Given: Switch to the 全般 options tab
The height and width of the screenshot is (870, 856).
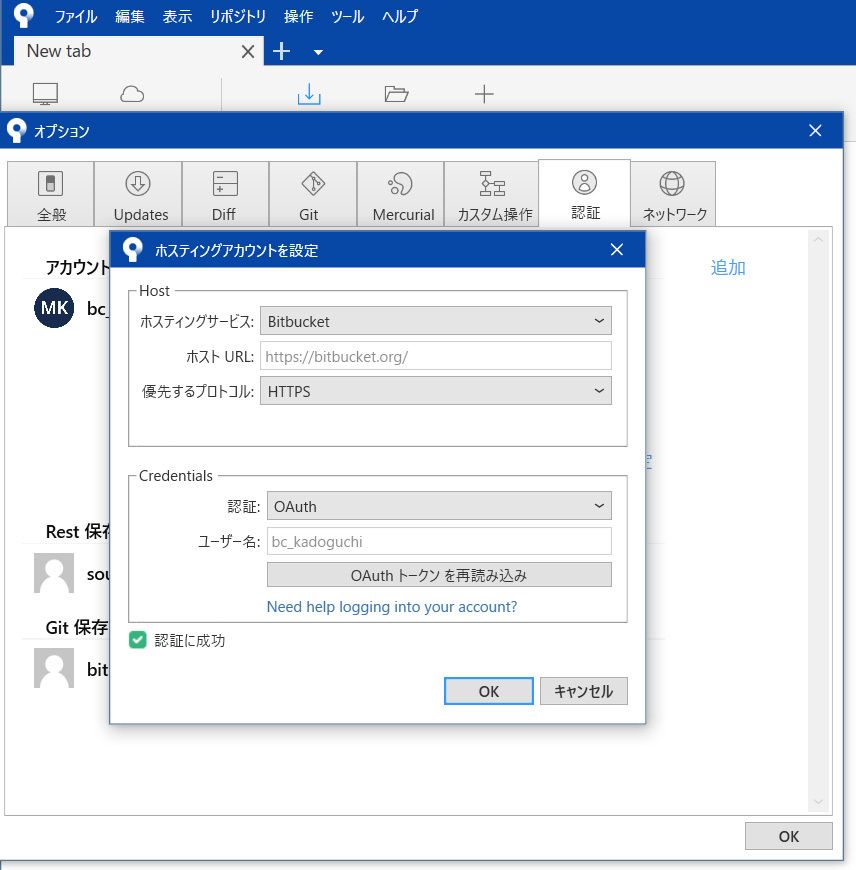Looking at the screenshot, I should click(x=50, y=194).
